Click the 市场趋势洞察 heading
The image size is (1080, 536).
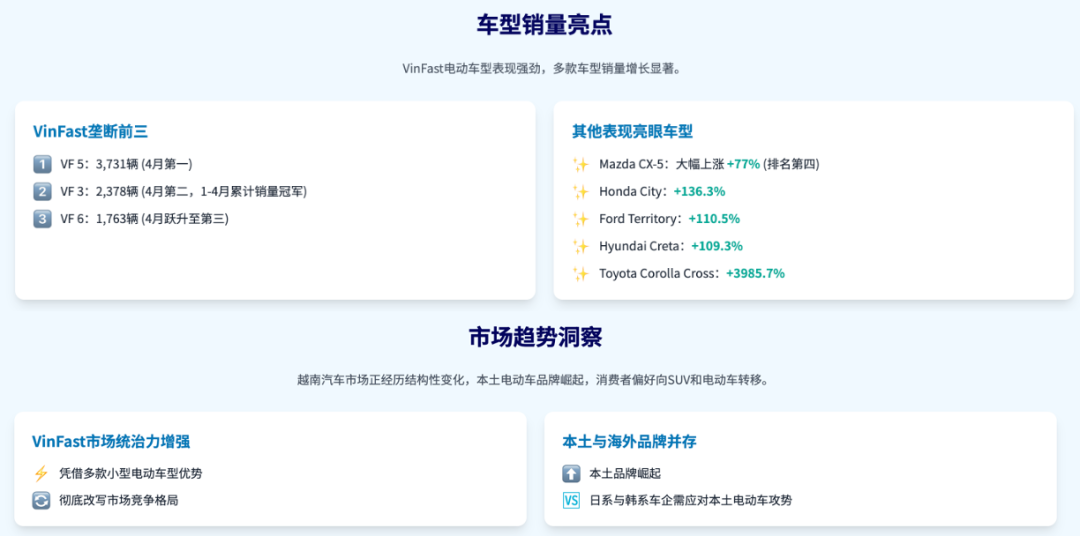(x=535, y=337)
